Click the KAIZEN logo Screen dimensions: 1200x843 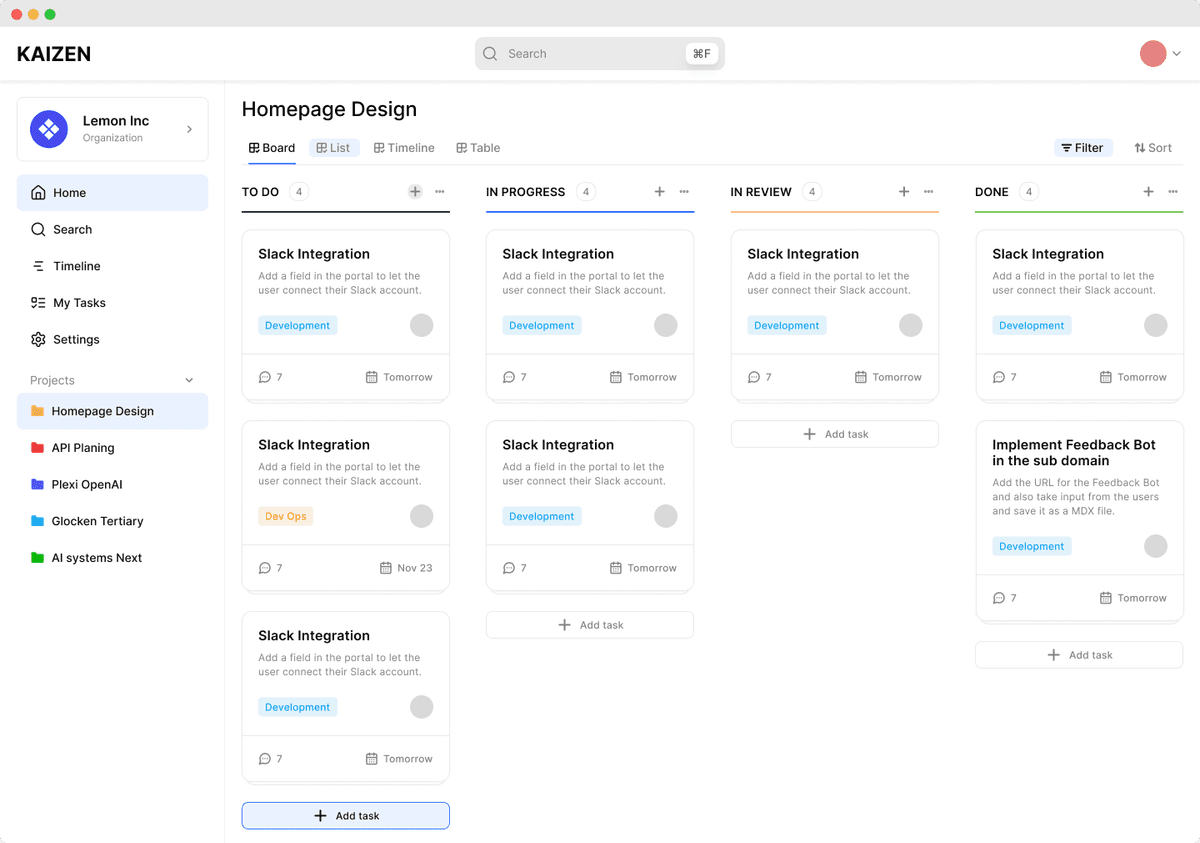[54, 54]
